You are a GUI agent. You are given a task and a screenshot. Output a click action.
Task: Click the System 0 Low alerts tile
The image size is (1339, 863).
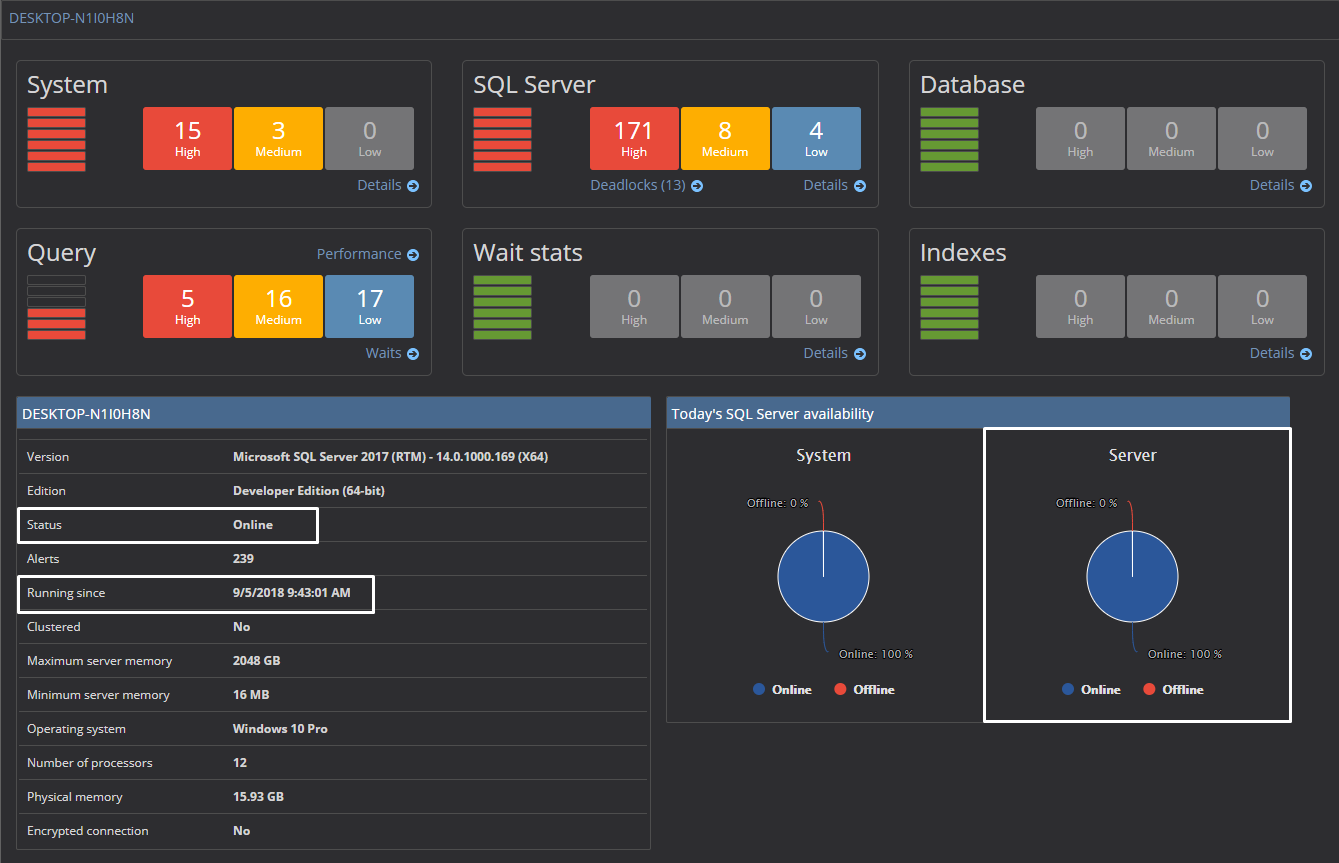tap(369, 138)
